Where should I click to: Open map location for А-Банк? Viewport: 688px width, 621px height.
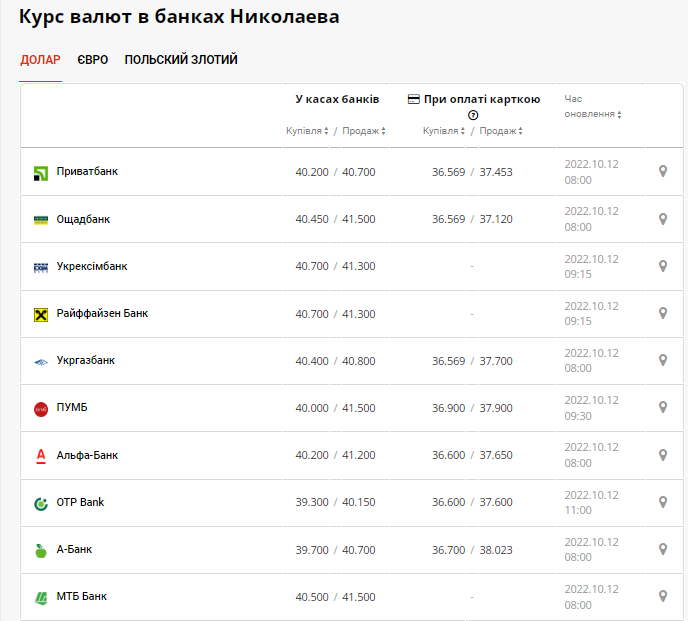click(663, 549)
